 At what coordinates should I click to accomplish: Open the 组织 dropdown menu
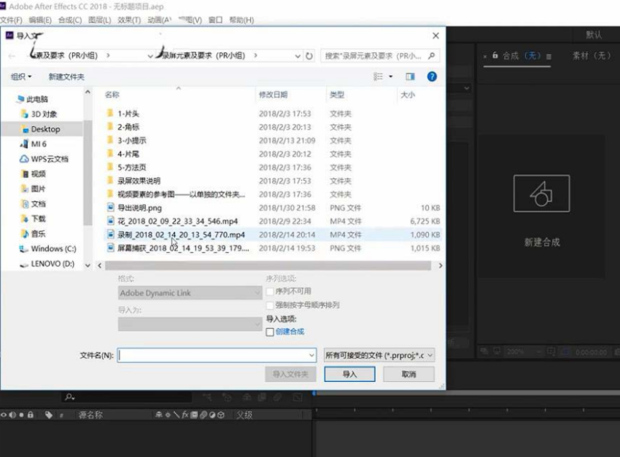point(21,77)
